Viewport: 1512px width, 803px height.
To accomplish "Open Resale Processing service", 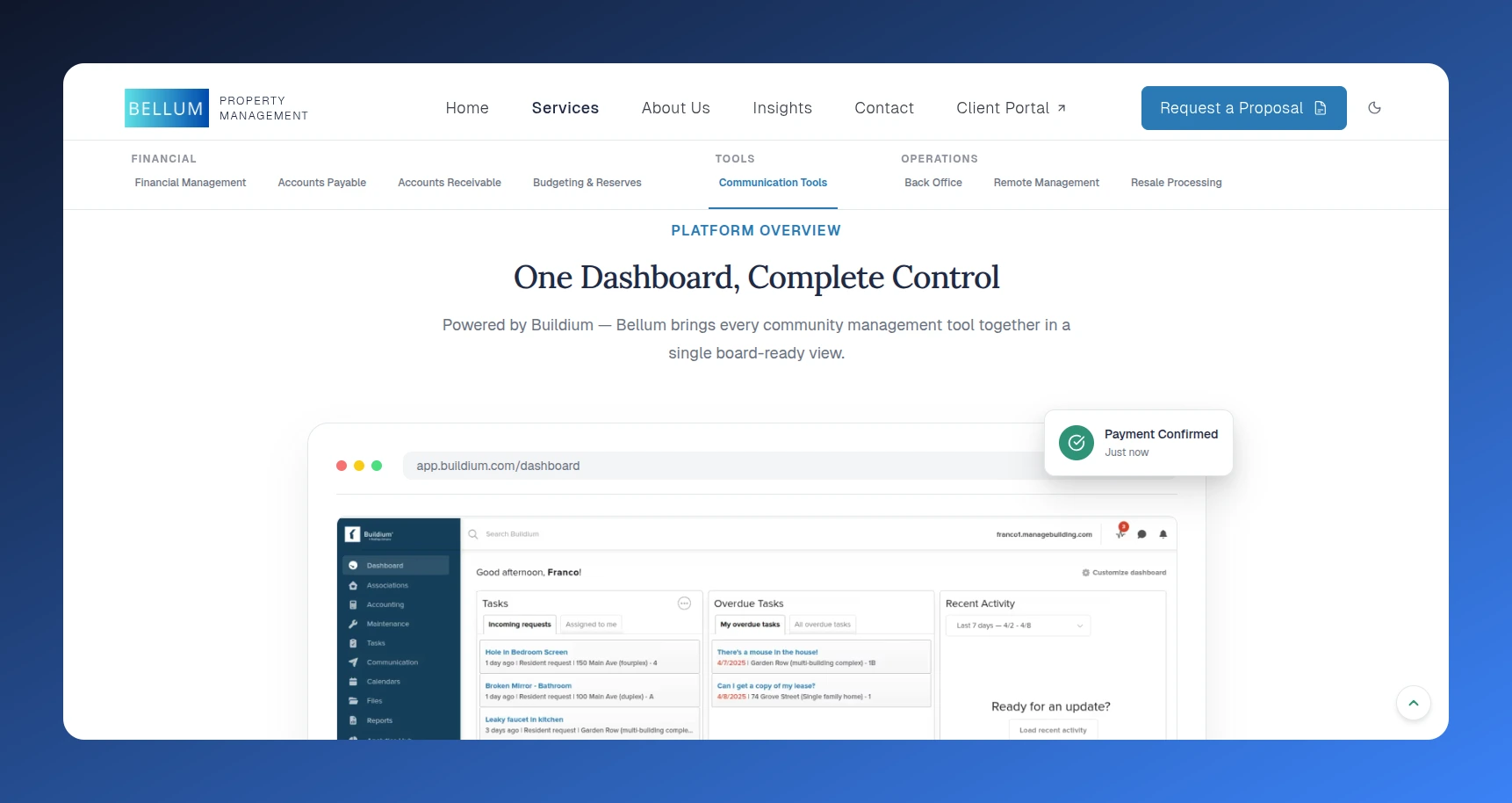I will (1177, 183).
